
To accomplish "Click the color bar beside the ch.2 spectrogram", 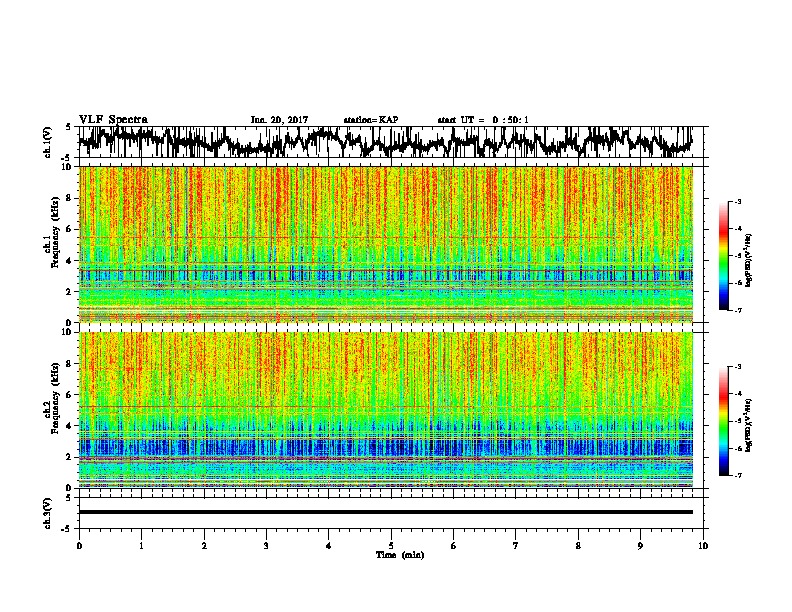I will tap(724, 421).
